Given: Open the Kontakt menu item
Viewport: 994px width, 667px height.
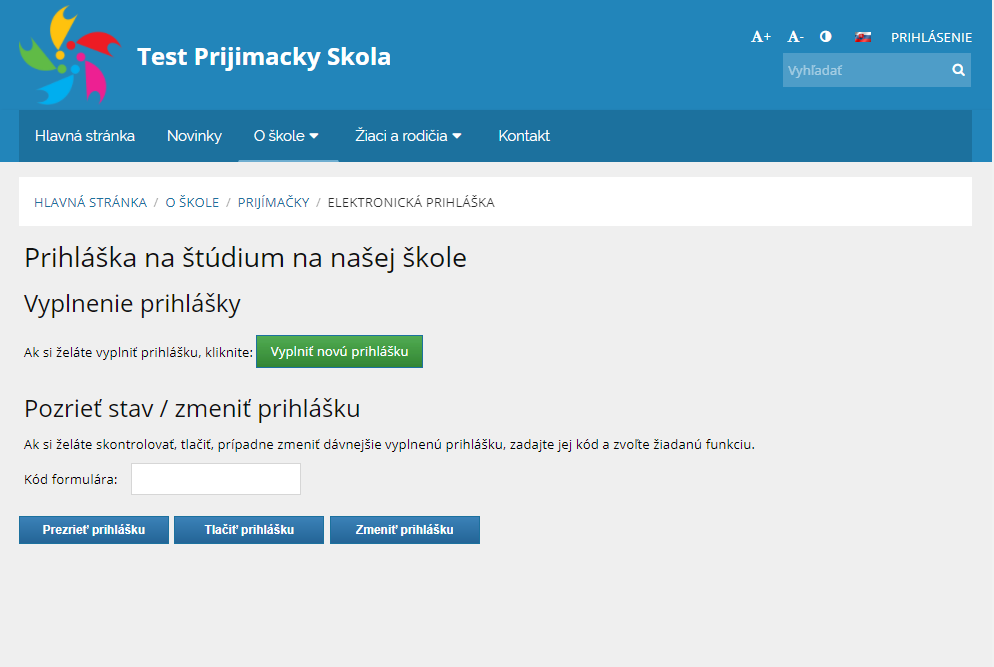Looking at the screenshot, I should (524, 136).
